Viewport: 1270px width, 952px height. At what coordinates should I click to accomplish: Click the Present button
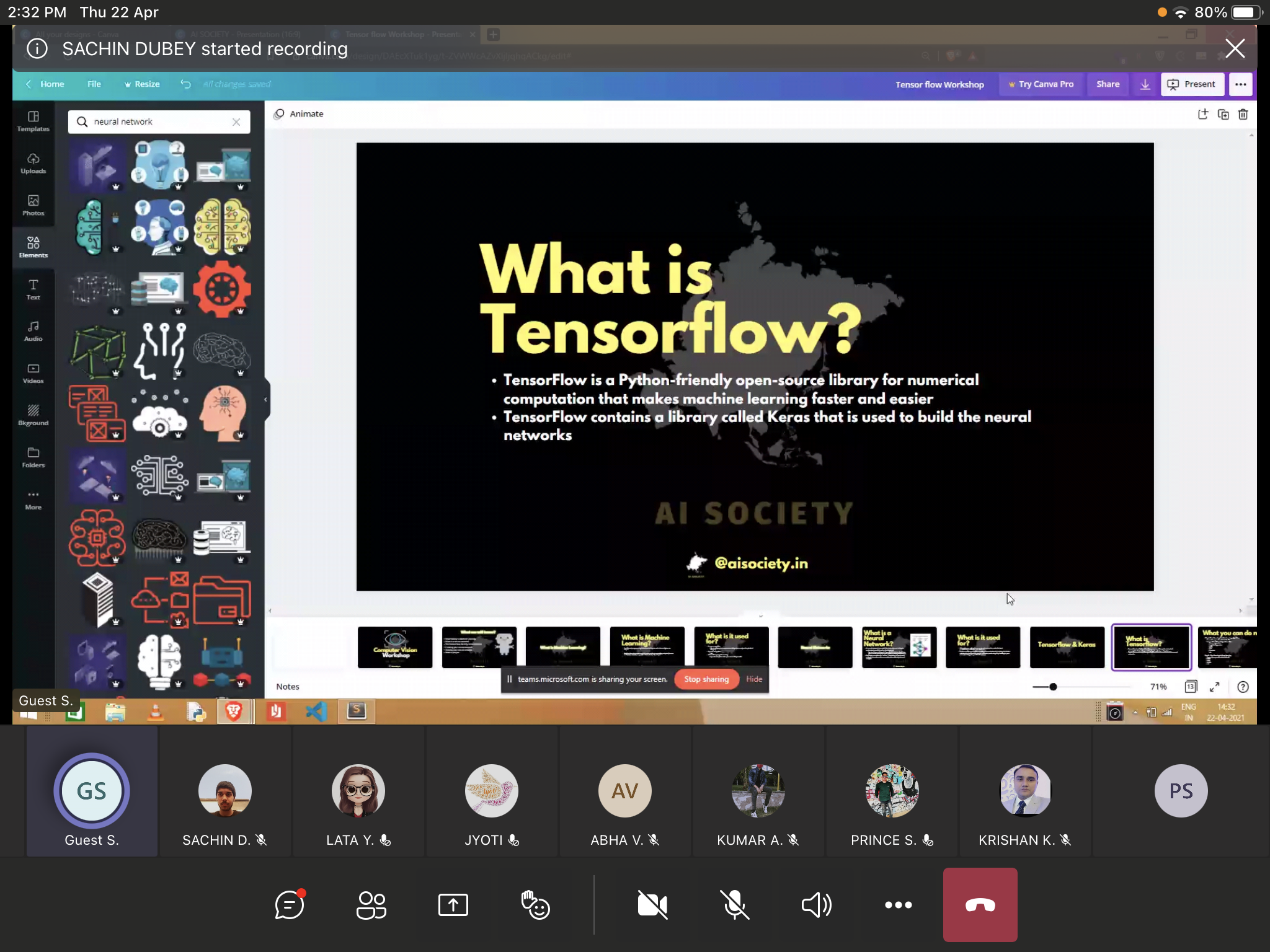[x=1191, y=84]
